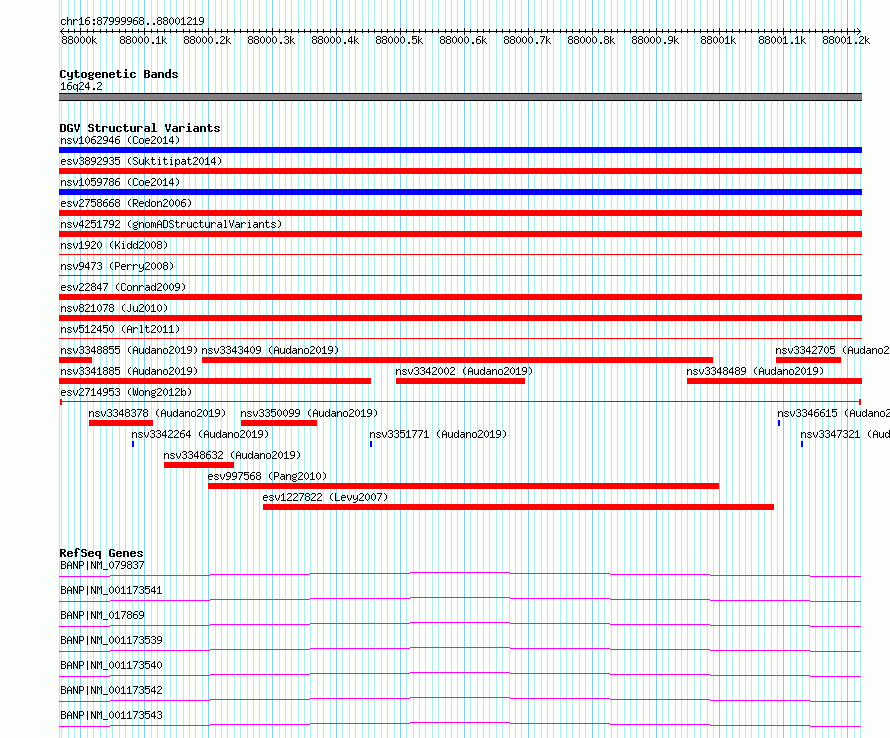This screenshot has width=890, height=738.
Task: Click esv1227822 (Levy2007) label
Action: tap(325, 497)
